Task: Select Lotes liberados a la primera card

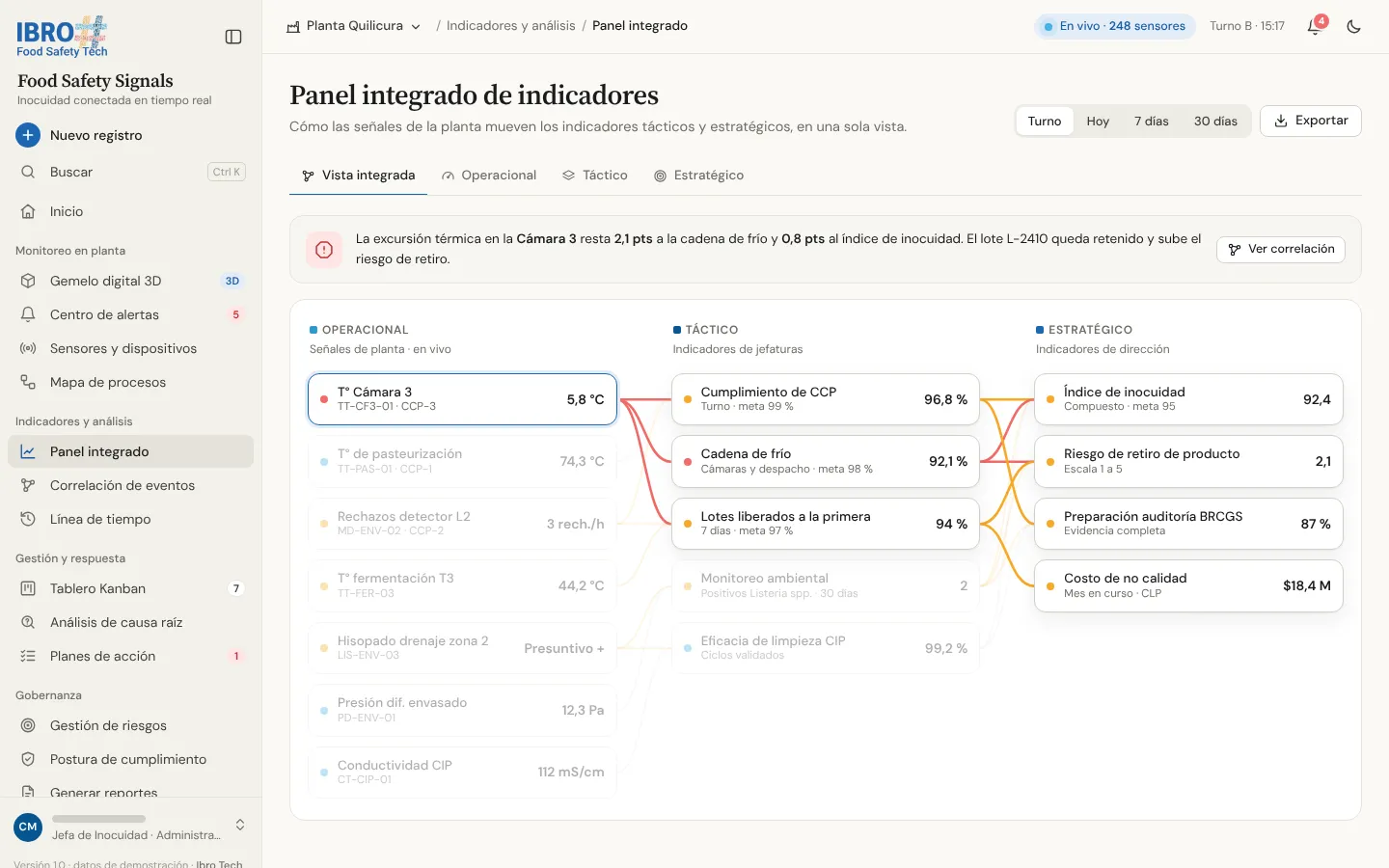Action: click(826, 524)
